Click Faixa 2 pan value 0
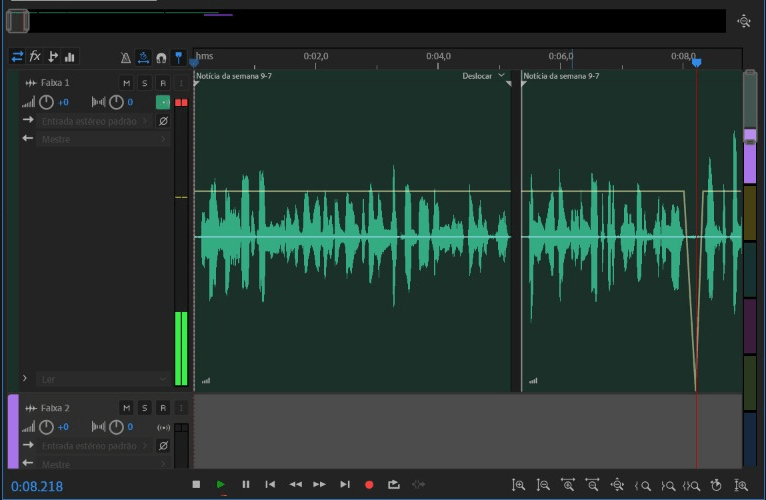 pyautogui.click(x=130, y=427)
